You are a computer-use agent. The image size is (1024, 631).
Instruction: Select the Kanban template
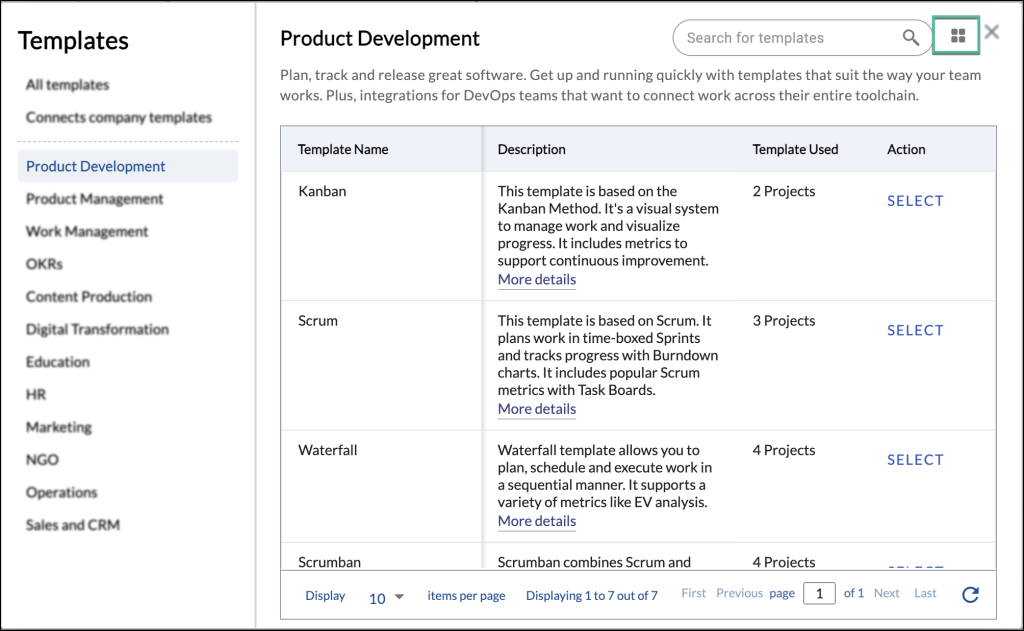click(x=915, y=201)
